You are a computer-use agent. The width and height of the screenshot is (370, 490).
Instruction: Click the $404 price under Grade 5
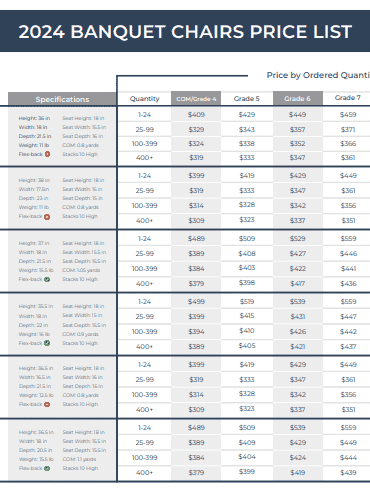point(247,457)
